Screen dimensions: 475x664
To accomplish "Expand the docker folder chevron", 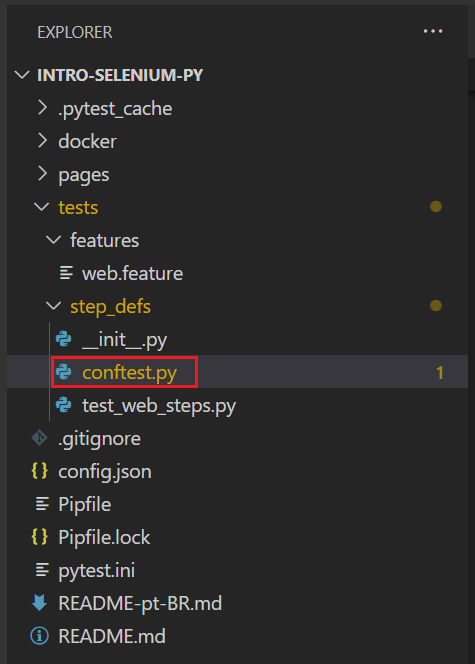I will coord(42,141).
